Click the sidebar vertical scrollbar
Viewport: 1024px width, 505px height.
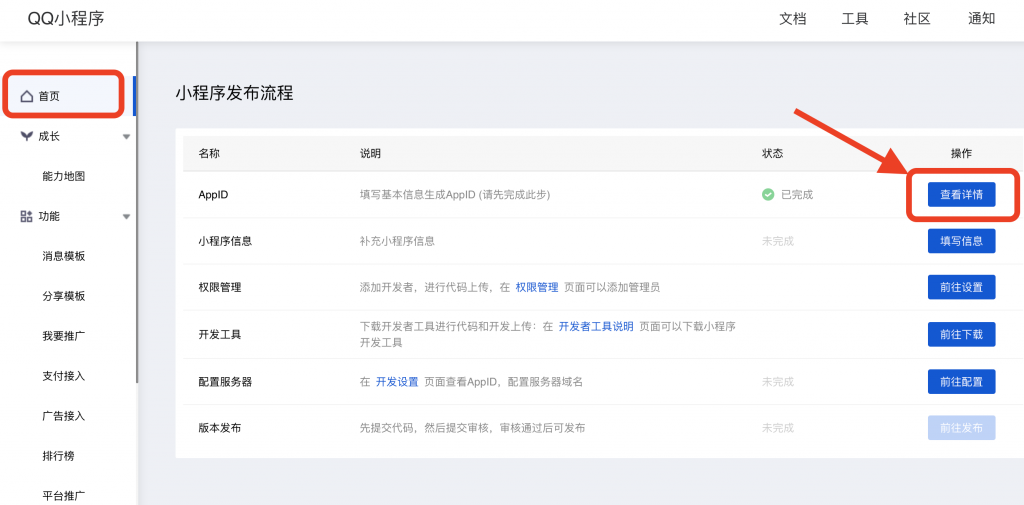click(x=136, y=250)
